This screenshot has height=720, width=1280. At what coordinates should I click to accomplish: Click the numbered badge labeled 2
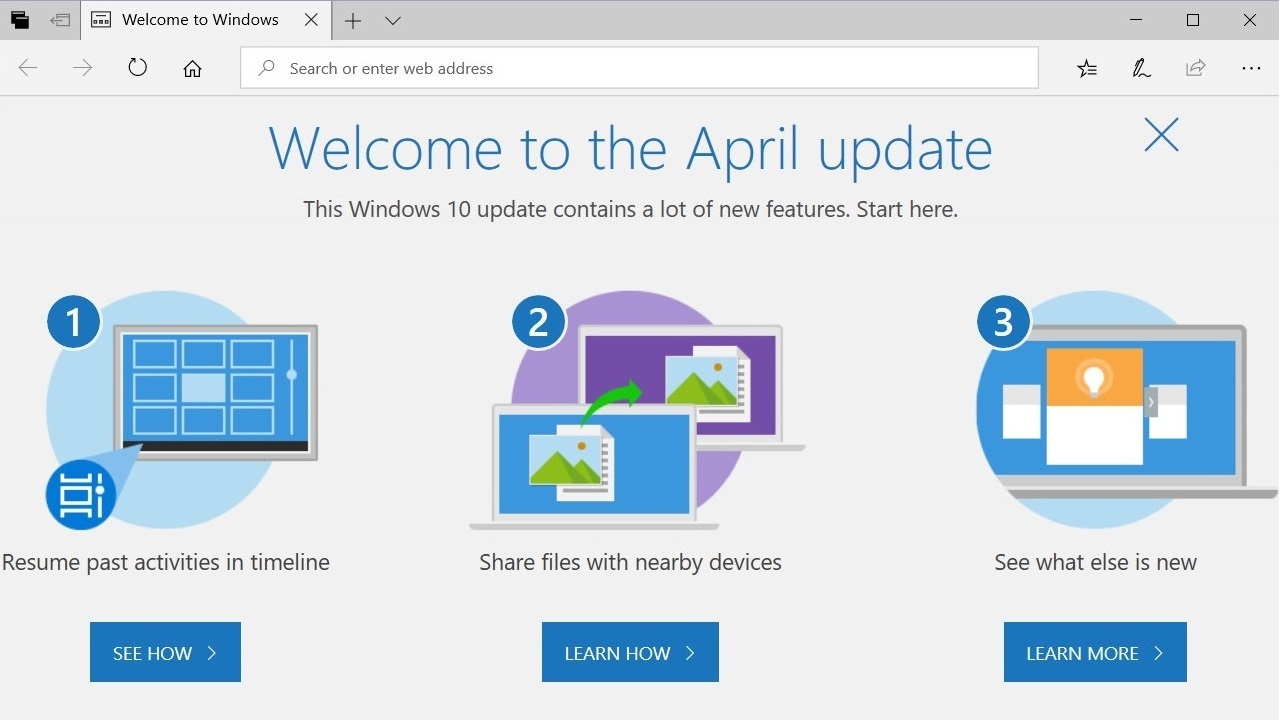pos(538,321)
